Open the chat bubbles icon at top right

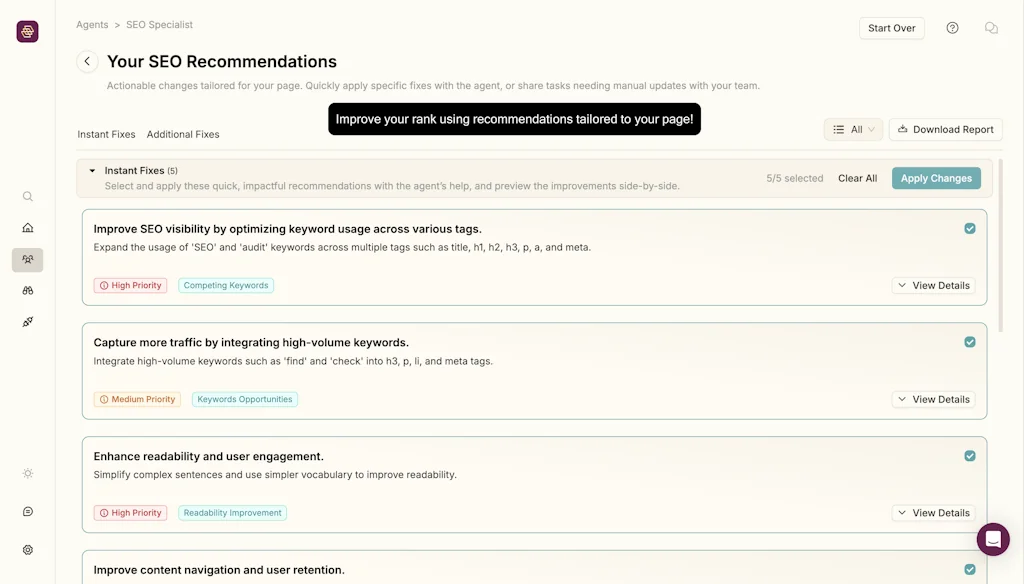click(x=991, y=28)
